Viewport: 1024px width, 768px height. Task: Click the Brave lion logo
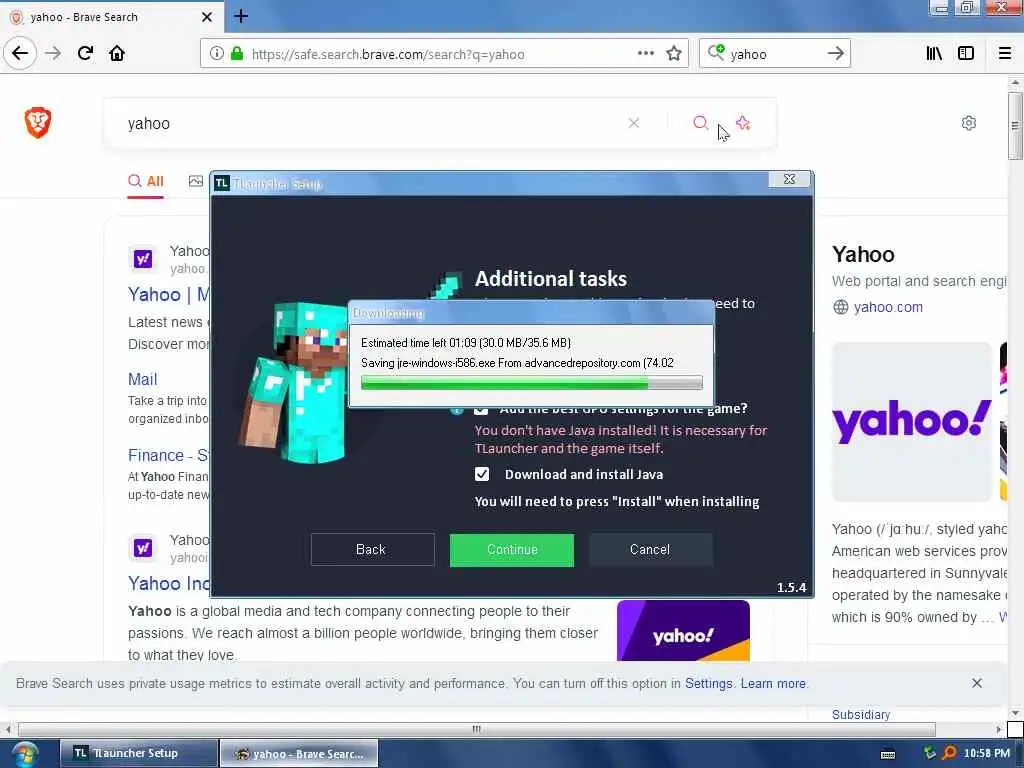(x=38, y=122)
